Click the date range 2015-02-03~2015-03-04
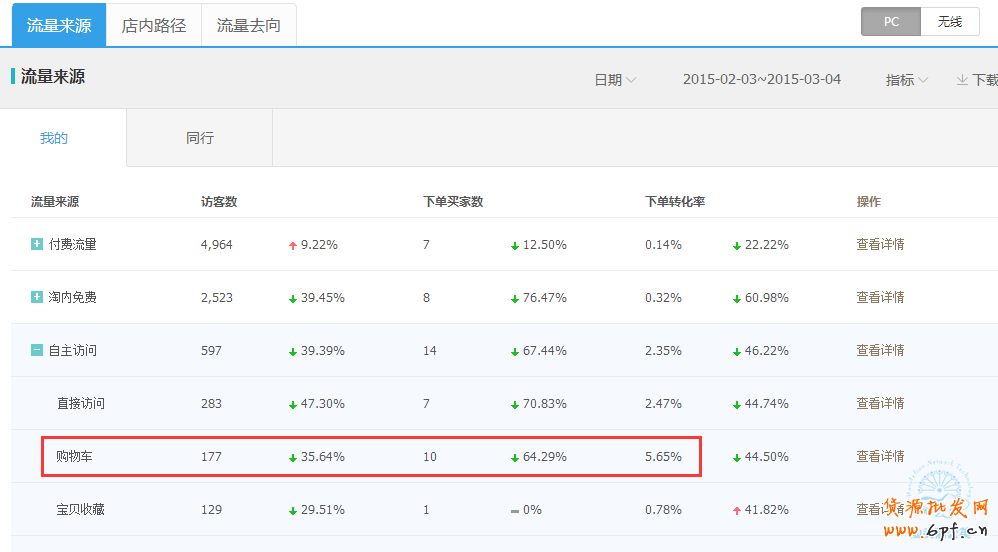Image resolution: width=998 pixels, height=552 pixels. tap(761, 80)
